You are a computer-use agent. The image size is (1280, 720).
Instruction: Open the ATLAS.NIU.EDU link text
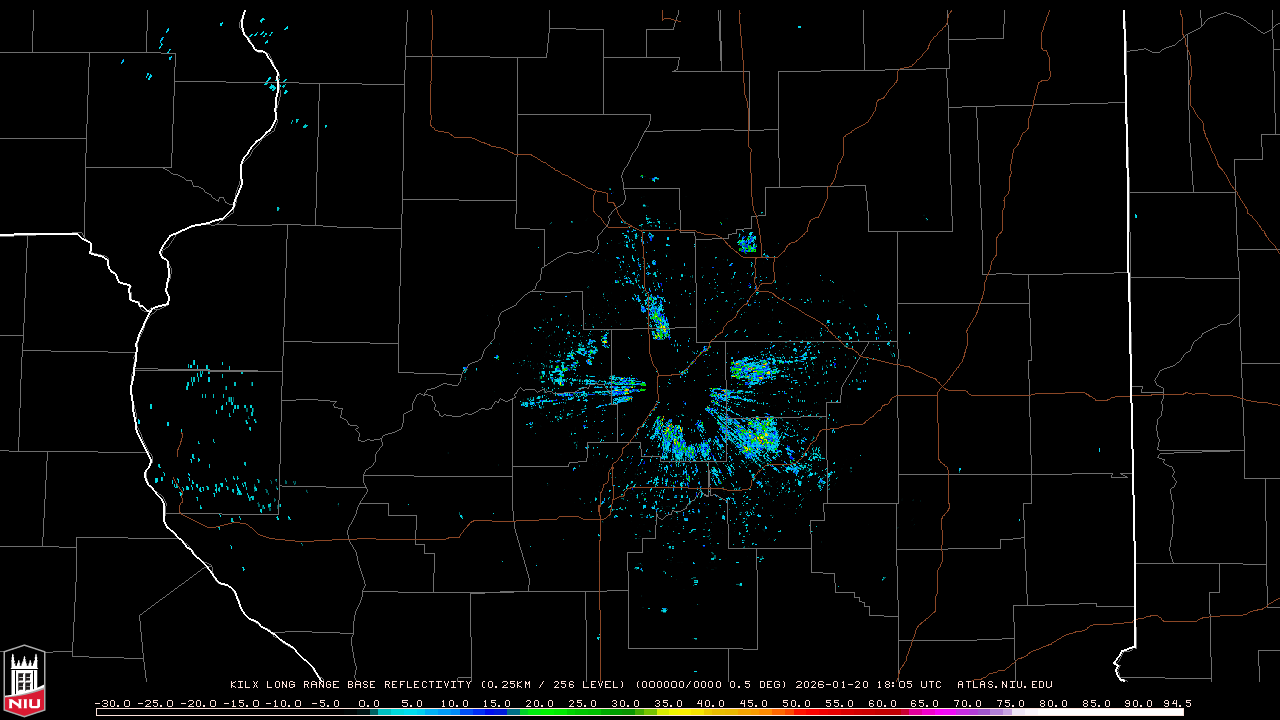tap(1004, 685)
